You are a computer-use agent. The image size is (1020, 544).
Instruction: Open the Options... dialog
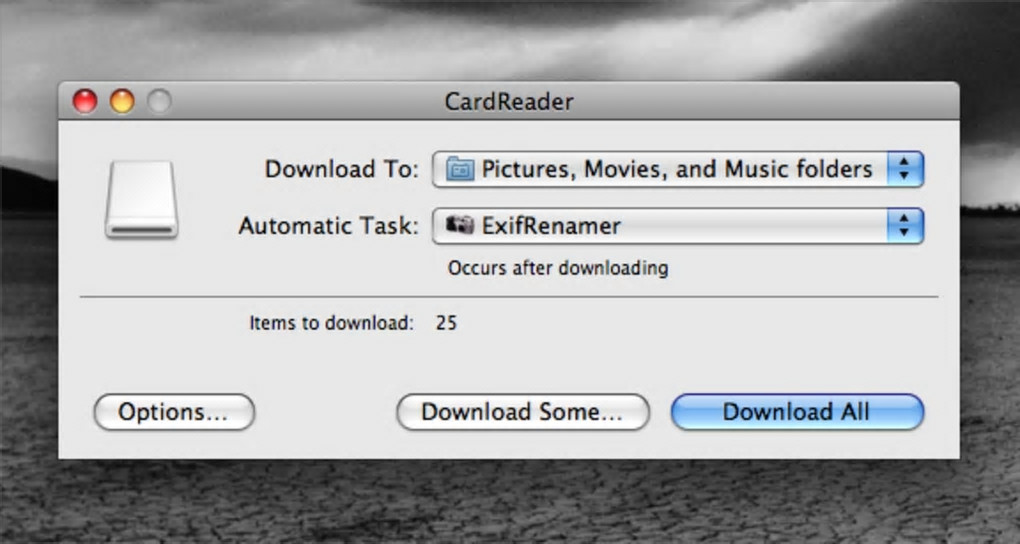174,412
